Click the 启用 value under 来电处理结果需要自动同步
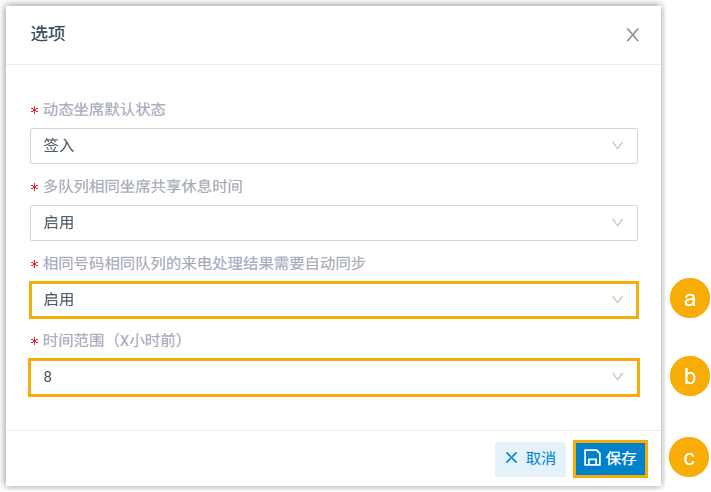Image resolution: width=711 pixels, height=492 pixels. 59,299
